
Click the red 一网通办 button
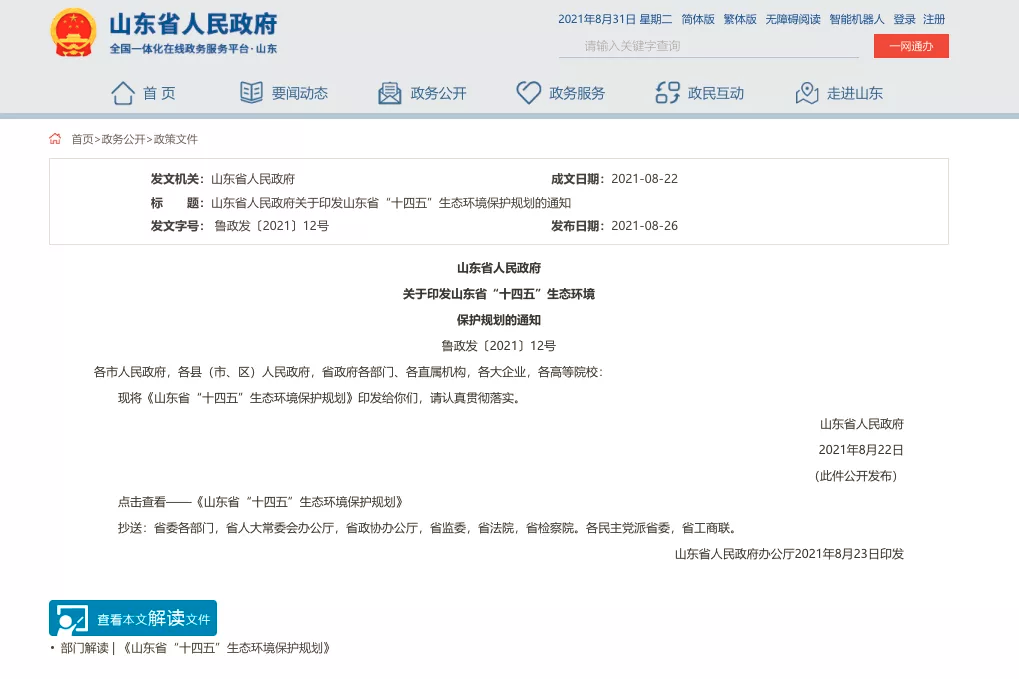click(x=911, y=46)
